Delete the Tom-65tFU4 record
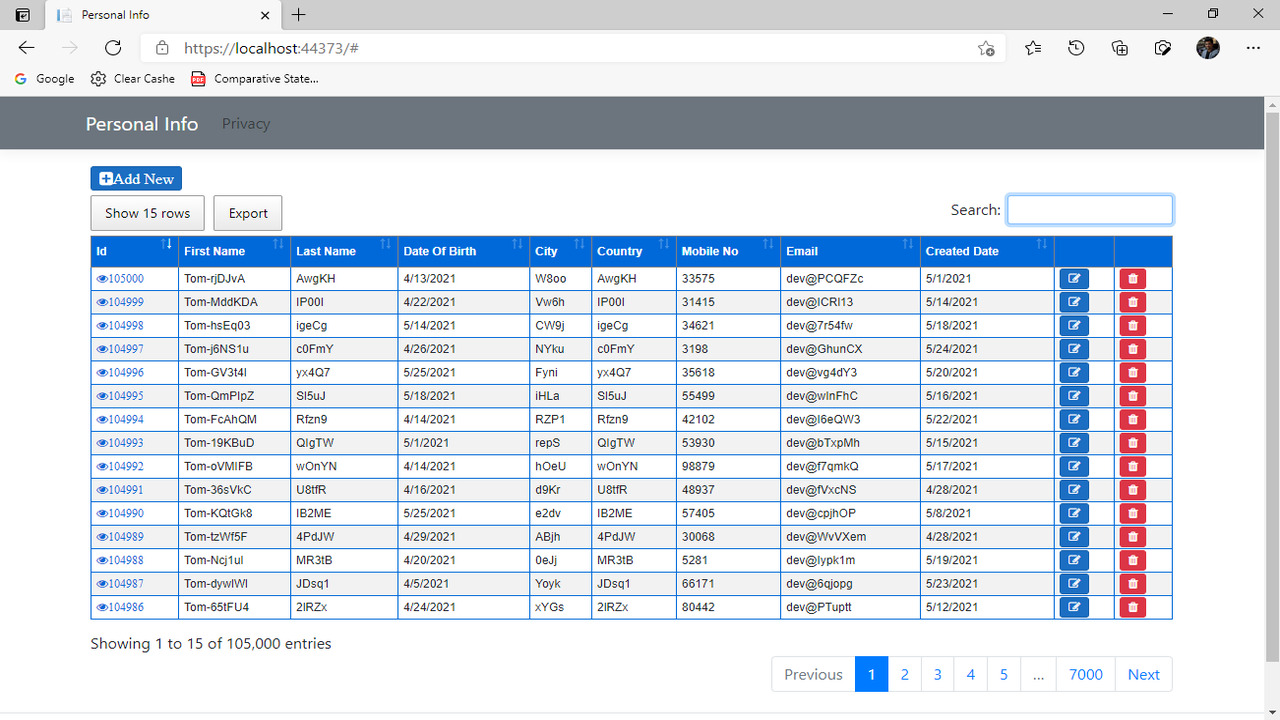Image resolution: width=1280 pixels, height=720 pixels. 1132,607
